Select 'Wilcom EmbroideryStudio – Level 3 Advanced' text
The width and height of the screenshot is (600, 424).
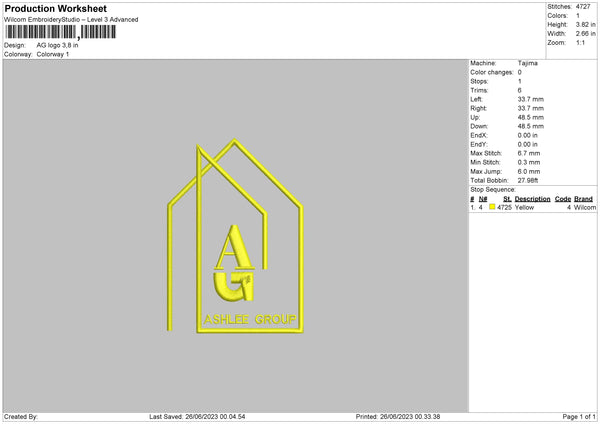[x=71, y=20]
